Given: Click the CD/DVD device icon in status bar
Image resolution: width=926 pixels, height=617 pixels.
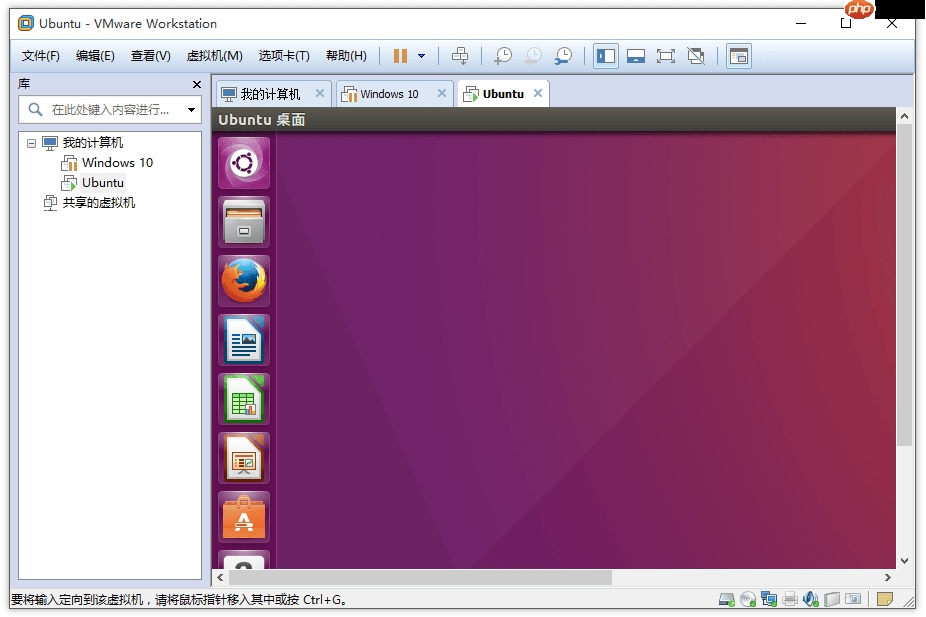Looking at the screenshot, I should point(748,599).
